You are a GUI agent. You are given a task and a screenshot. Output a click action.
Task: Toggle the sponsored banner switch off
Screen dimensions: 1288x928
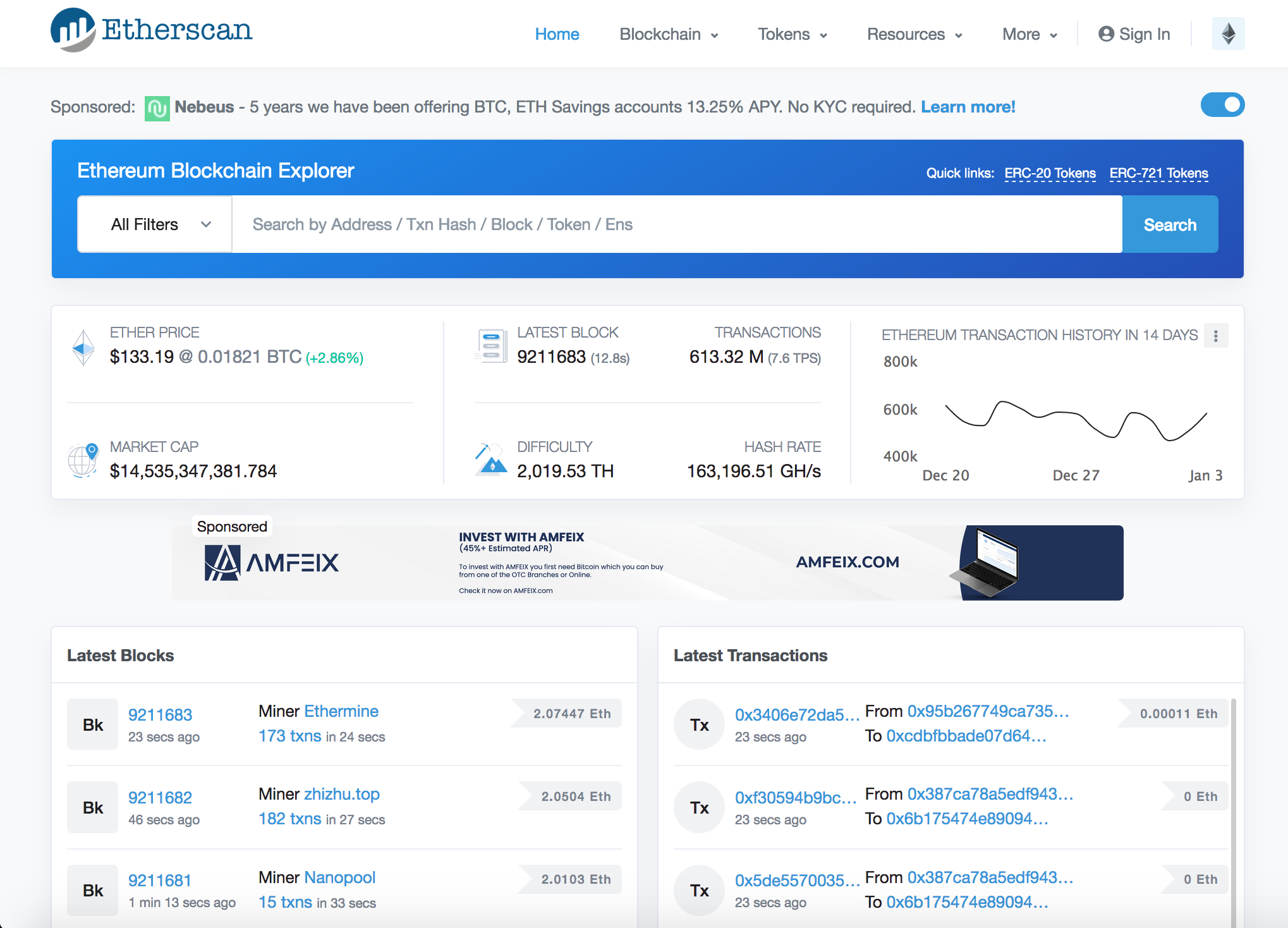pyautogui.click(x=1222, y=105)
